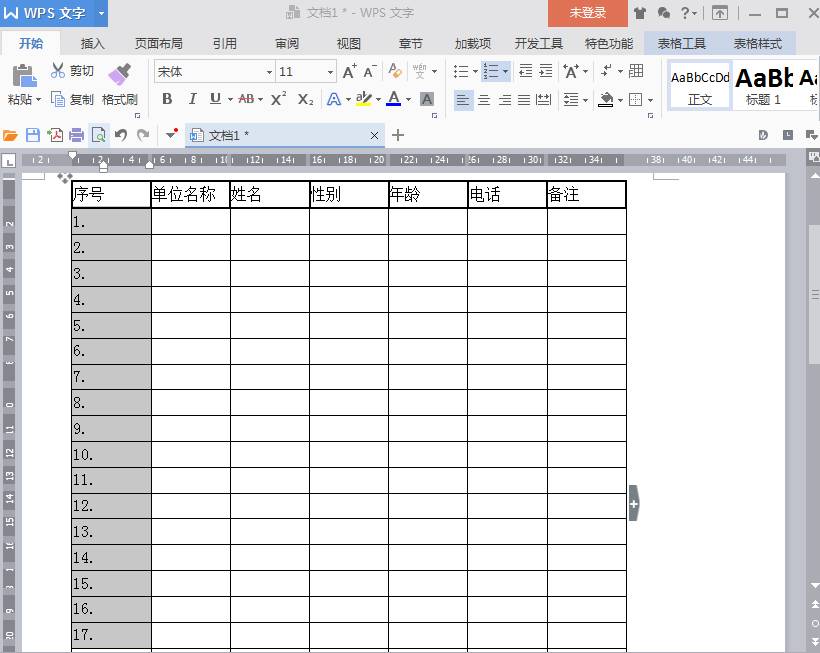
Task: Click the save document icon
Action: tap(33, 135)
